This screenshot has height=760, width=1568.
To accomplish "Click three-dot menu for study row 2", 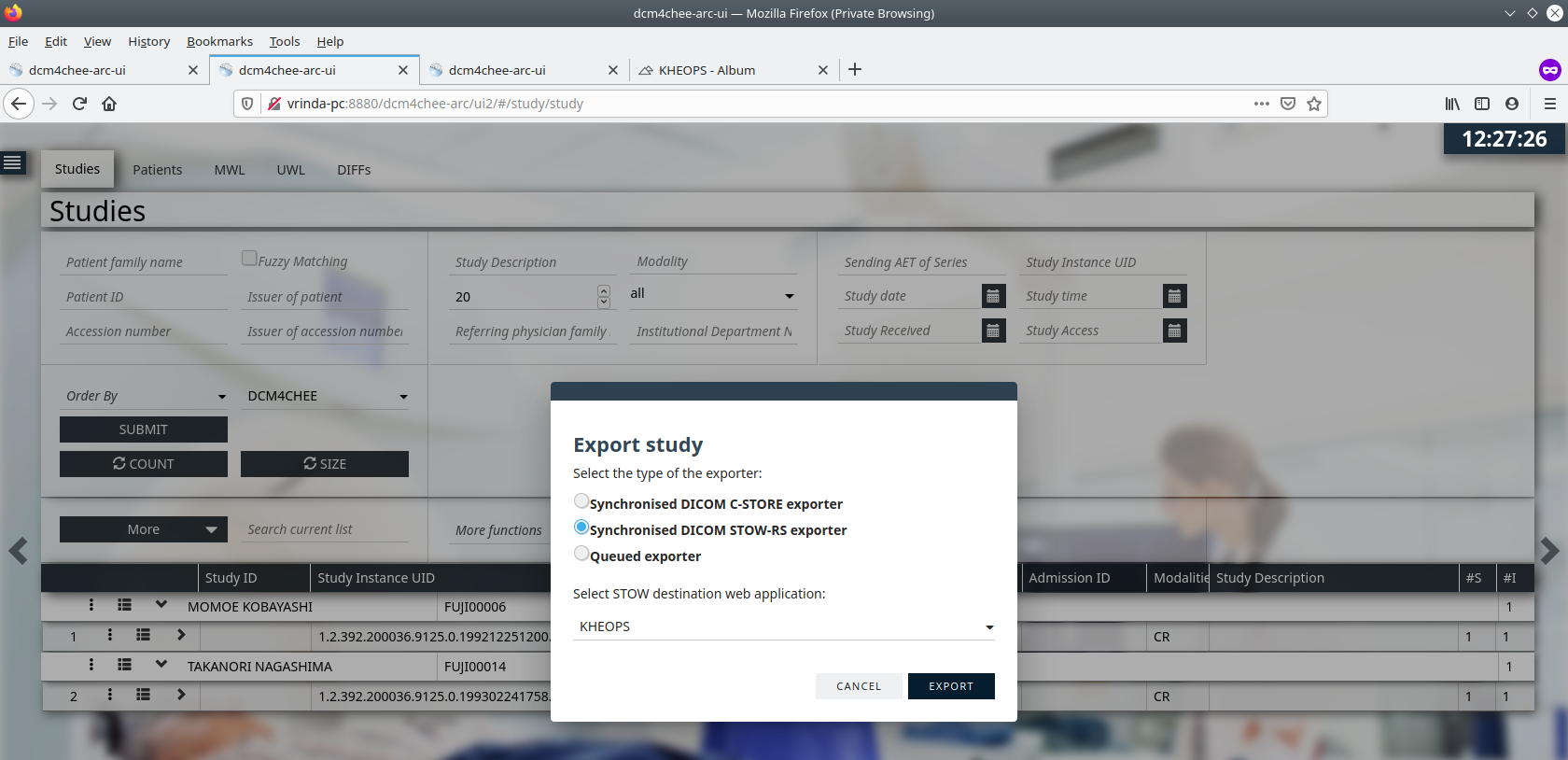I will click(110, 695).
